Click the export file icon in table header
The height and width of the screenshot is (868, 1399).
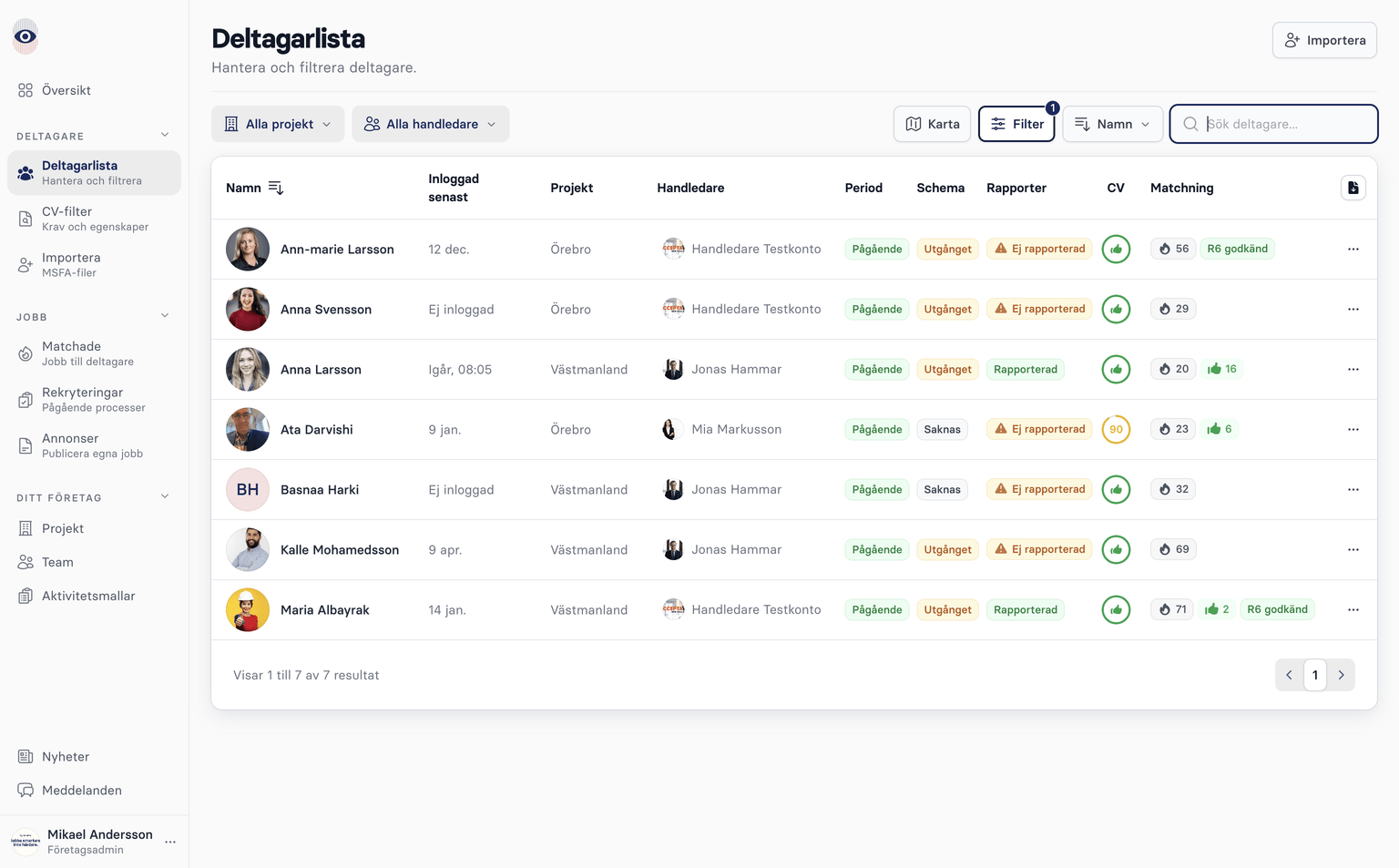tap(1353, 188)
